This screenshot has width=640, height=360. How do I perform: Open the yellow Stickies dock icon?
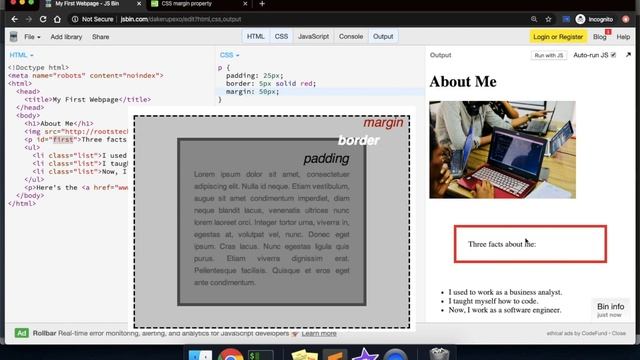304,354
